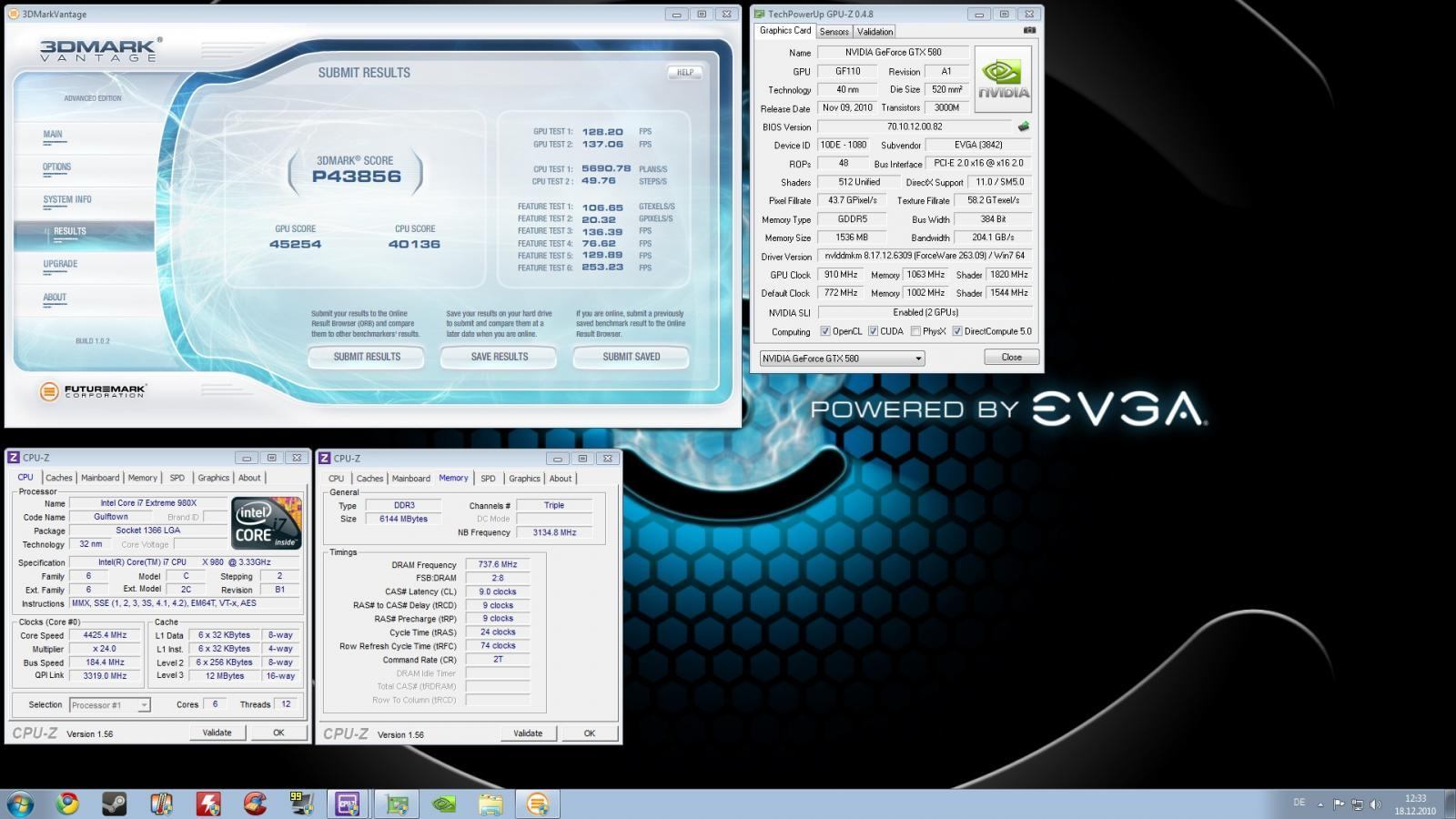Open the Processor #1 selection dropdown
Viewport: 1456px width, 819px height.
[109, 705]
